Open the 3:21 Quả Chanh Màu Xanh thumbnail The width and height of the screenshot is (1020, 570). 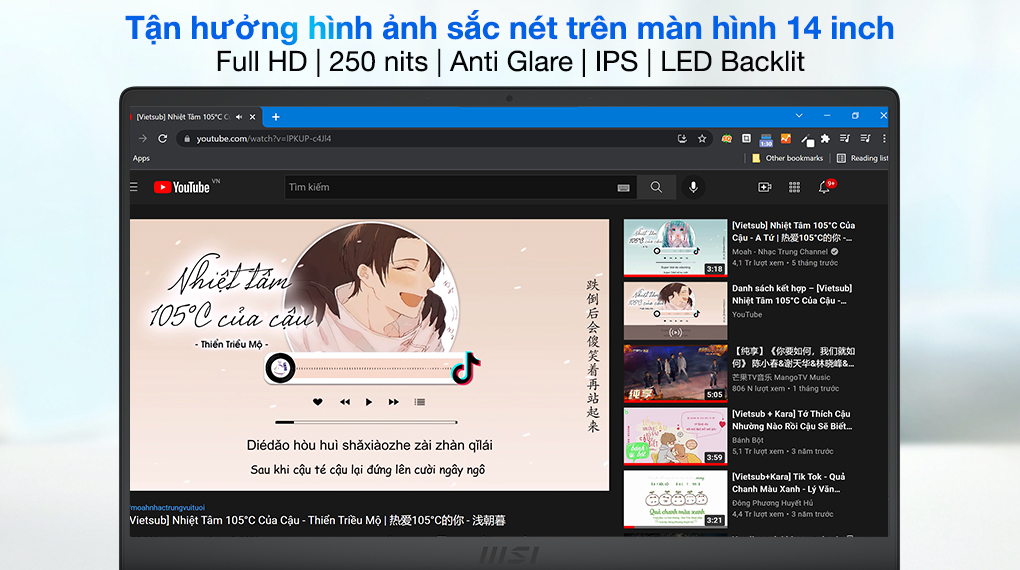(675, 499)
